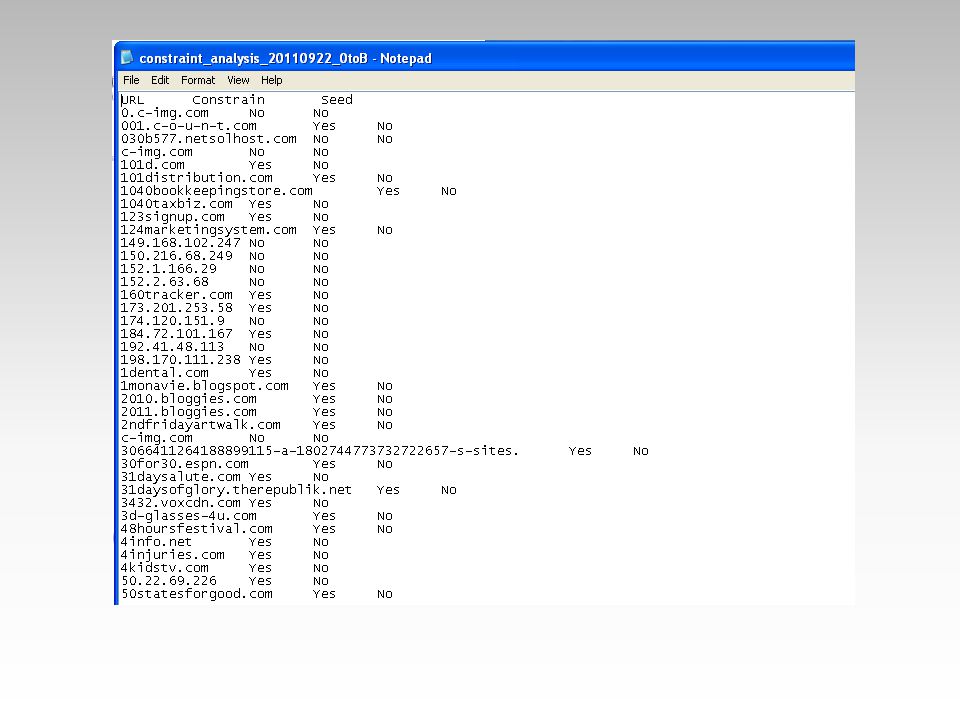Click IP address 149.168.102.247
The image size is (960, 720).
pyautogui.click(x=181, y=243)
